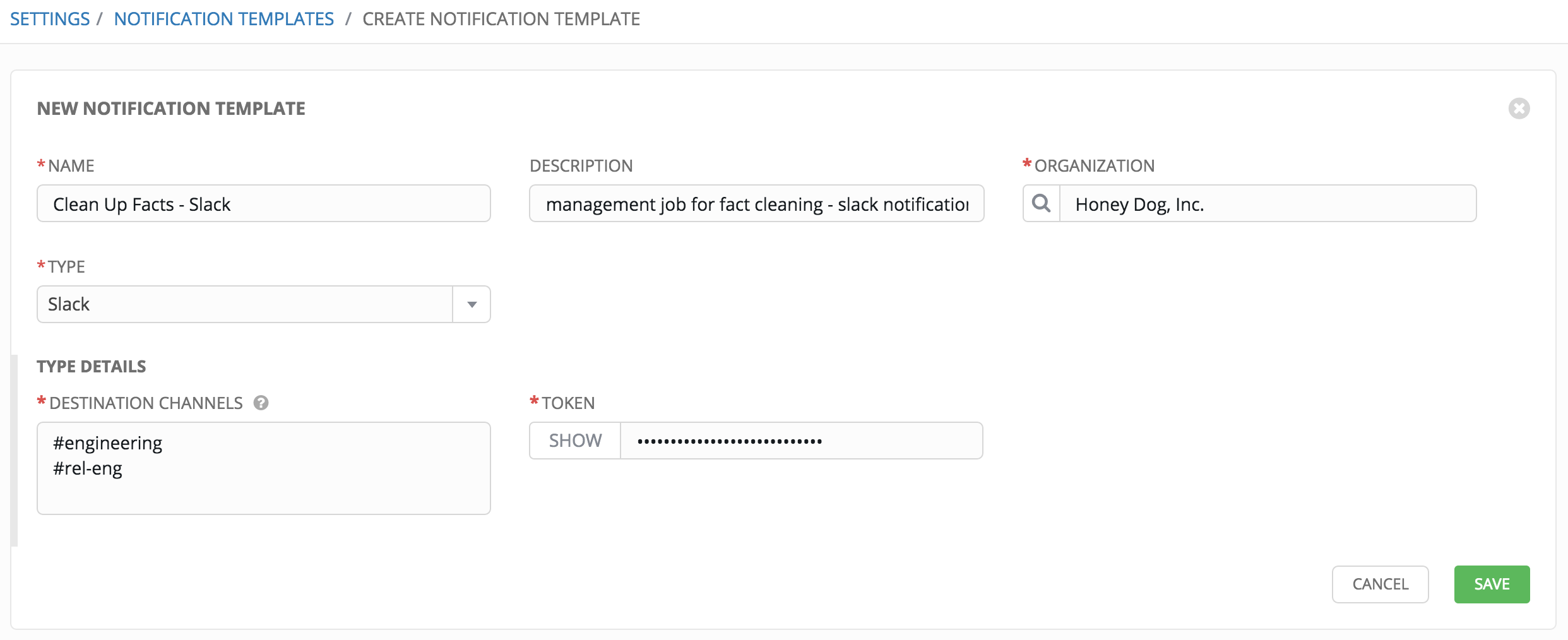Click the Create Notification Template breadcrumb text

point(501,19)
